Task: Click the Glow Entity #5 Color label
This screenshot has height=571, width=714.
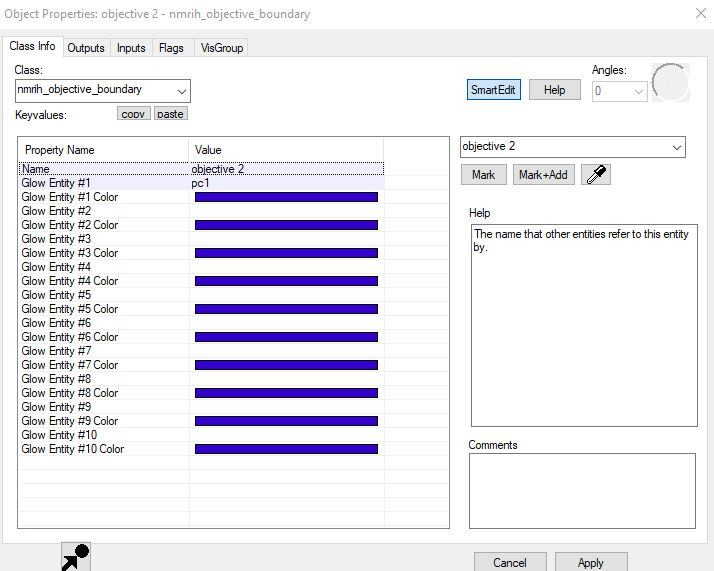Action: [70, 309]
